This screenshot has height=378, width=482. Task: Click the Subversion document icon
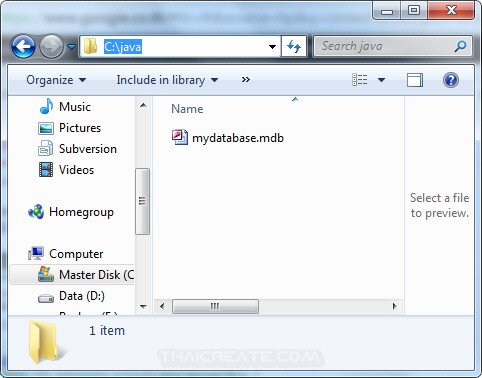click(x=46, y=149)
